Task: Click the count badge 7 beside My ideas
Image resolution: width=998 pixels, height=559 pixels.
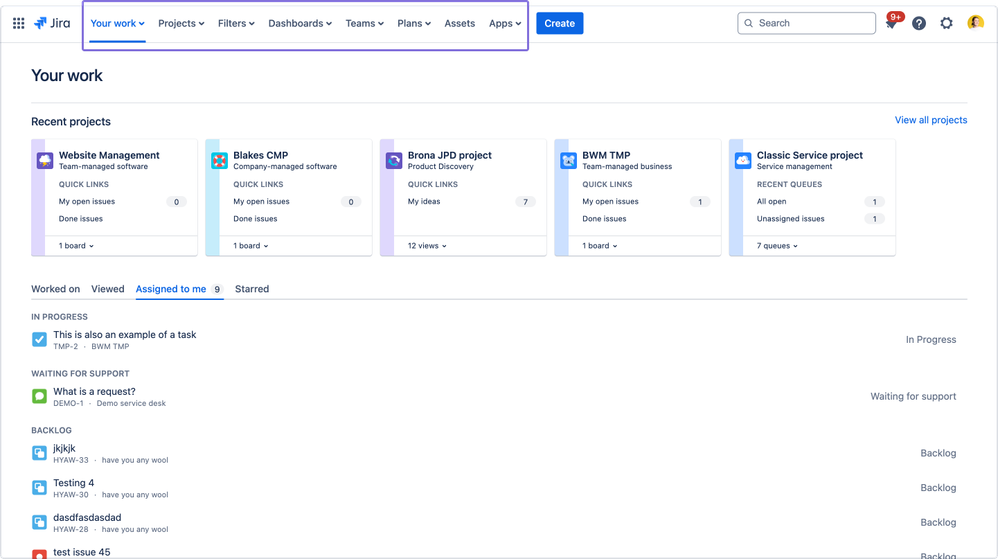Action: click(525, 202)
